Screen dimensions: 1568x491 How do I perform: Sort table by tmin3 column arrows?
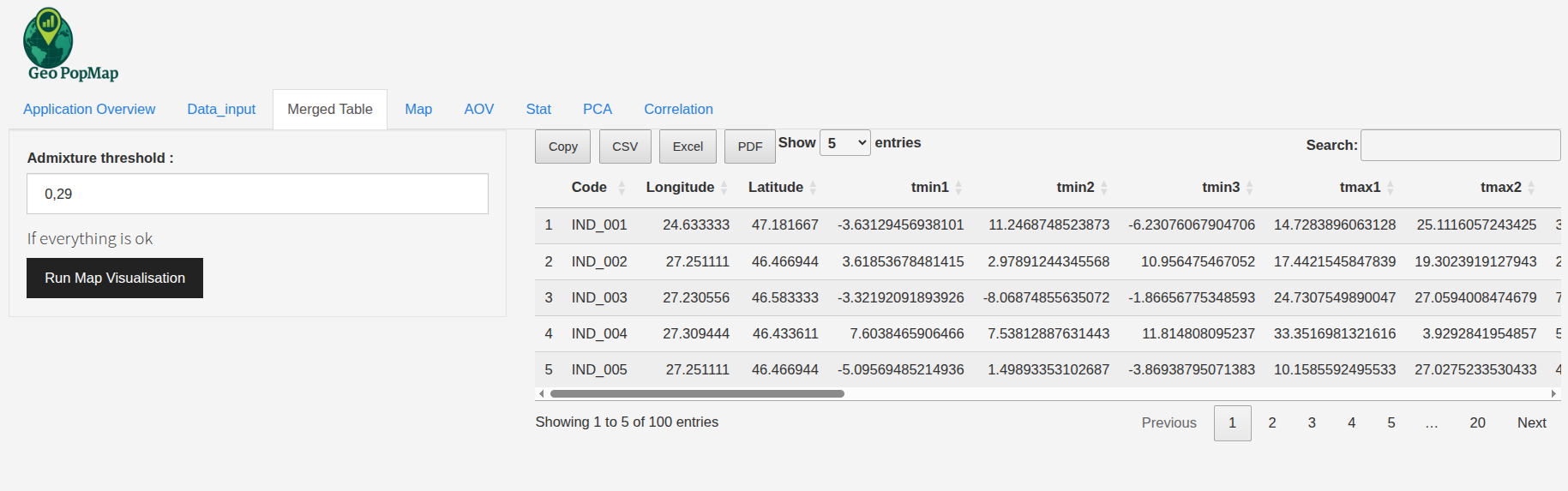[x=1250, y=188]
